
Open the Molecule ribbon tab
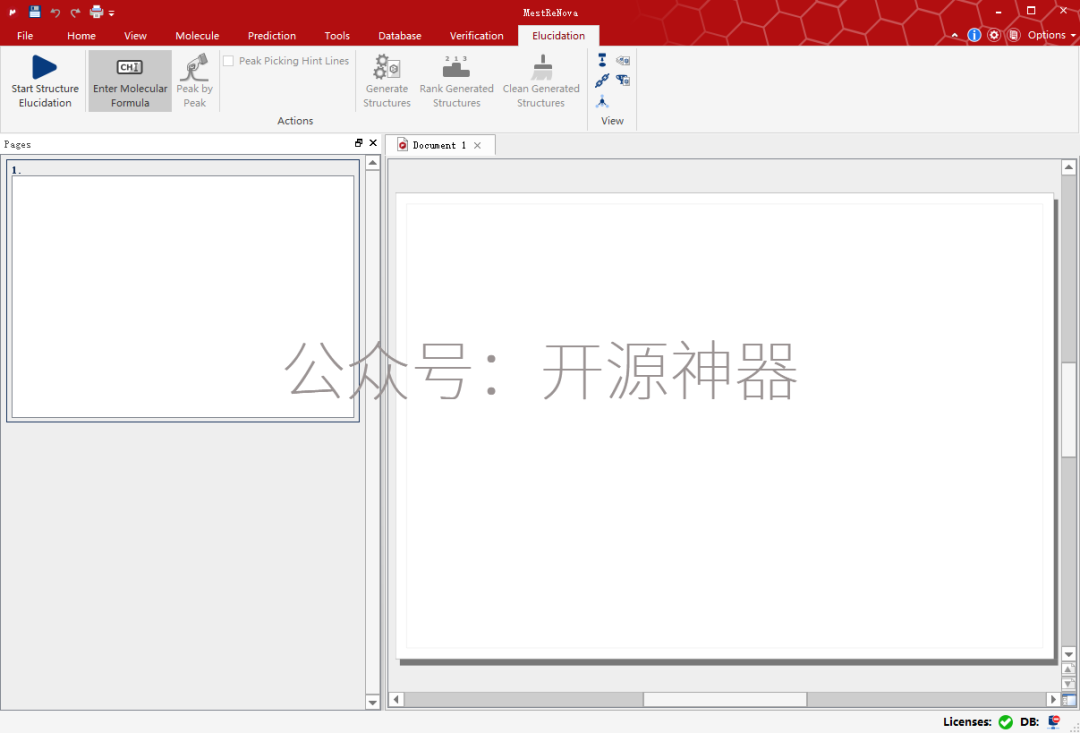coord(197,36)
